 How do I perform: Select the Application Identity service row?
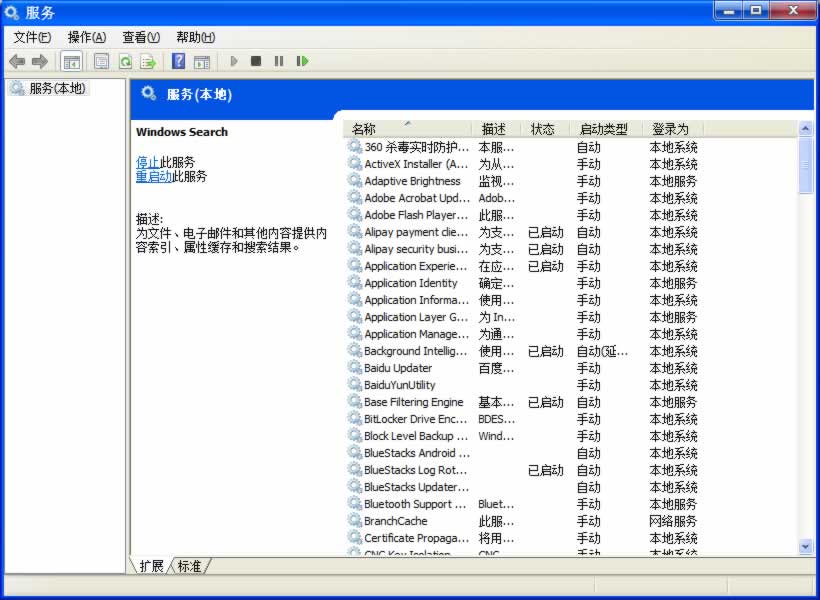click(523, 283)
